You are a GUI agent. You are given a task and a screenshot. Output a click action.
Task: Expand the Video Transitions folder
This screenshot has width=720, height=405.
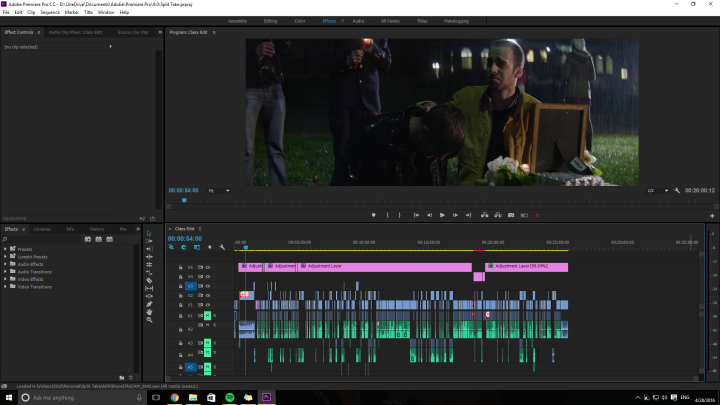click(6, 287)
